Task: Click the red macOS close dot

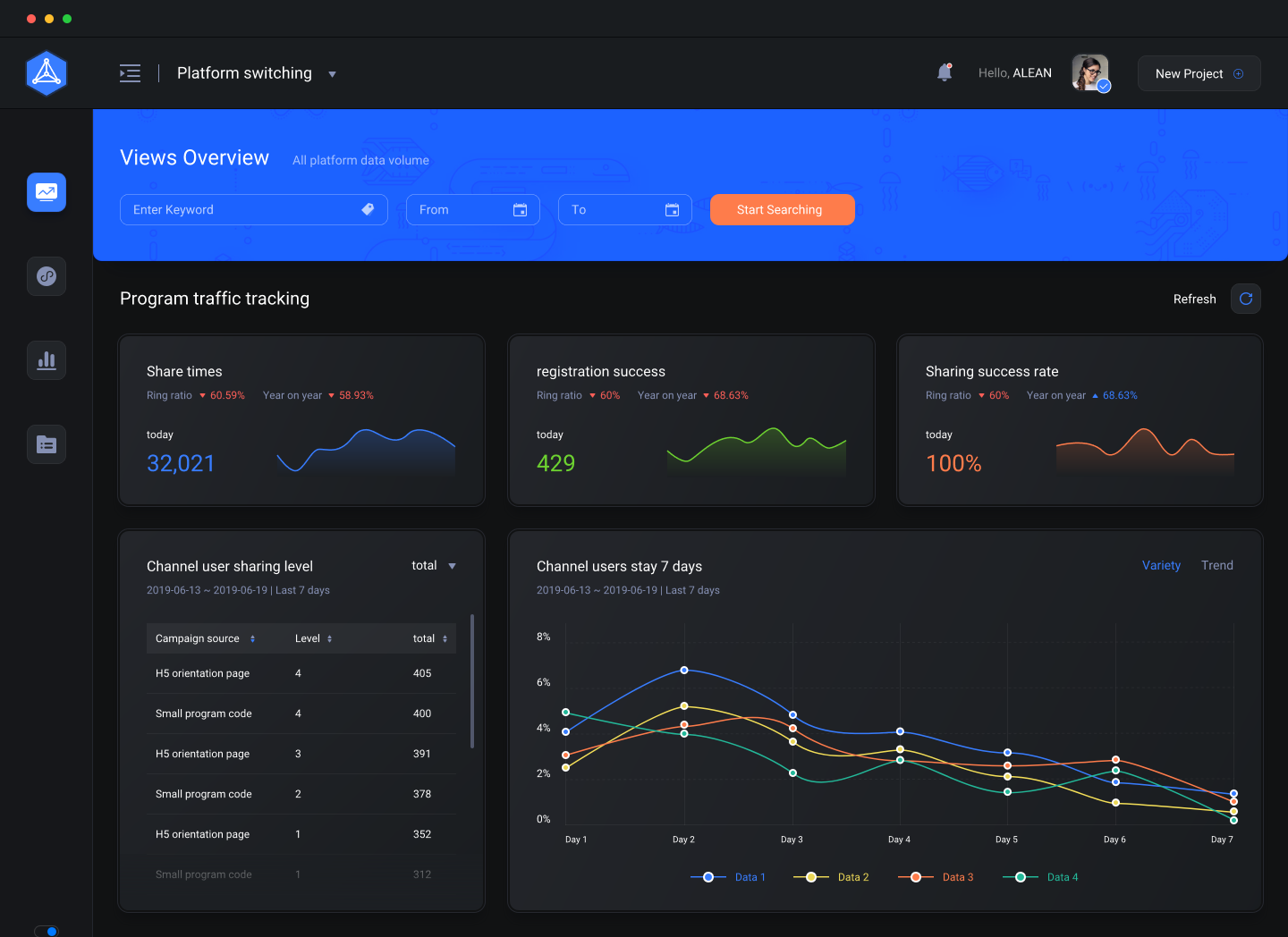Action: [x=31, y=18]
